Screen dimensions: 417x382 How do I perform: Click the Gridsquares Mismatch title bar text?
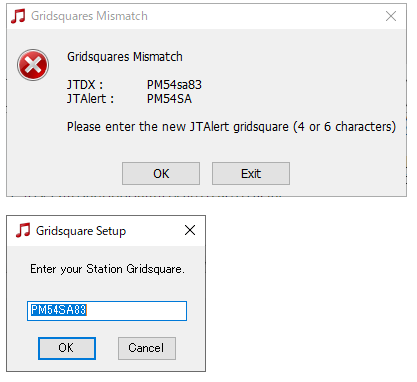(89, 16)
